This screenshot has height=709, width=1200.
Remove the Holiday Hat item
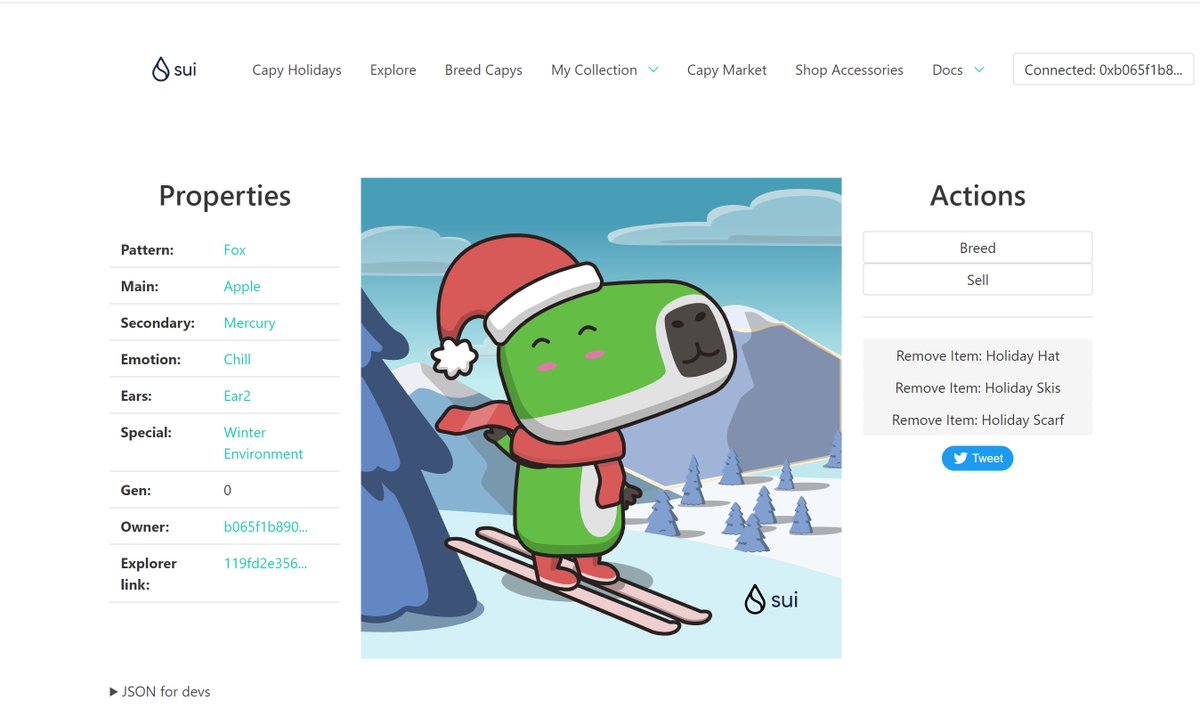[978, 356]
